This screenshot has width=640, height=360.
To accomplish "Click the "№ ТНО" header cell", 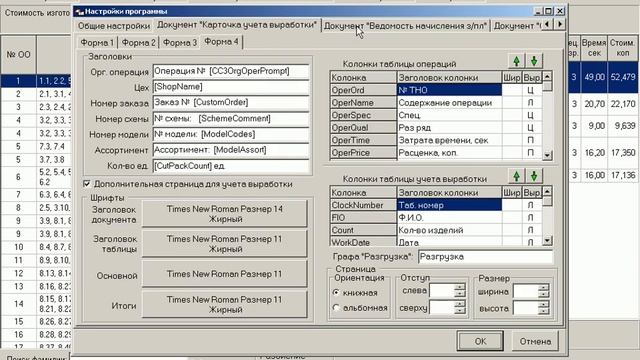I will 449,90.
